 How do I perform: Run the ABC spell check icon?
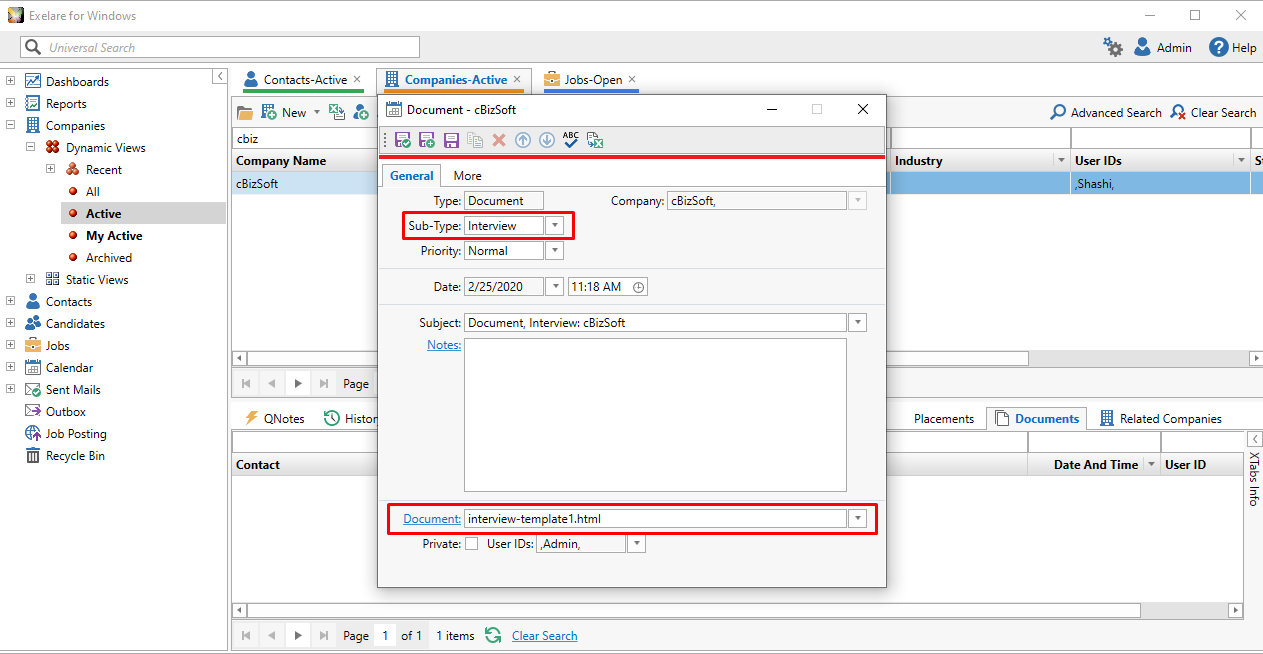[x=571, y=140]
